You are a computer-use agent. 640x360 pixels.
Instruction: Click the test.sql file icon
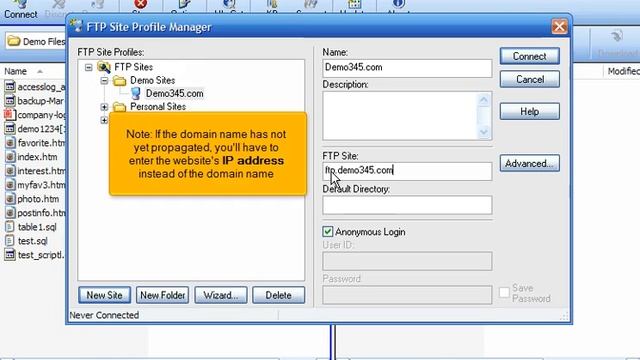pyautogui.click(x=10, y=241)
